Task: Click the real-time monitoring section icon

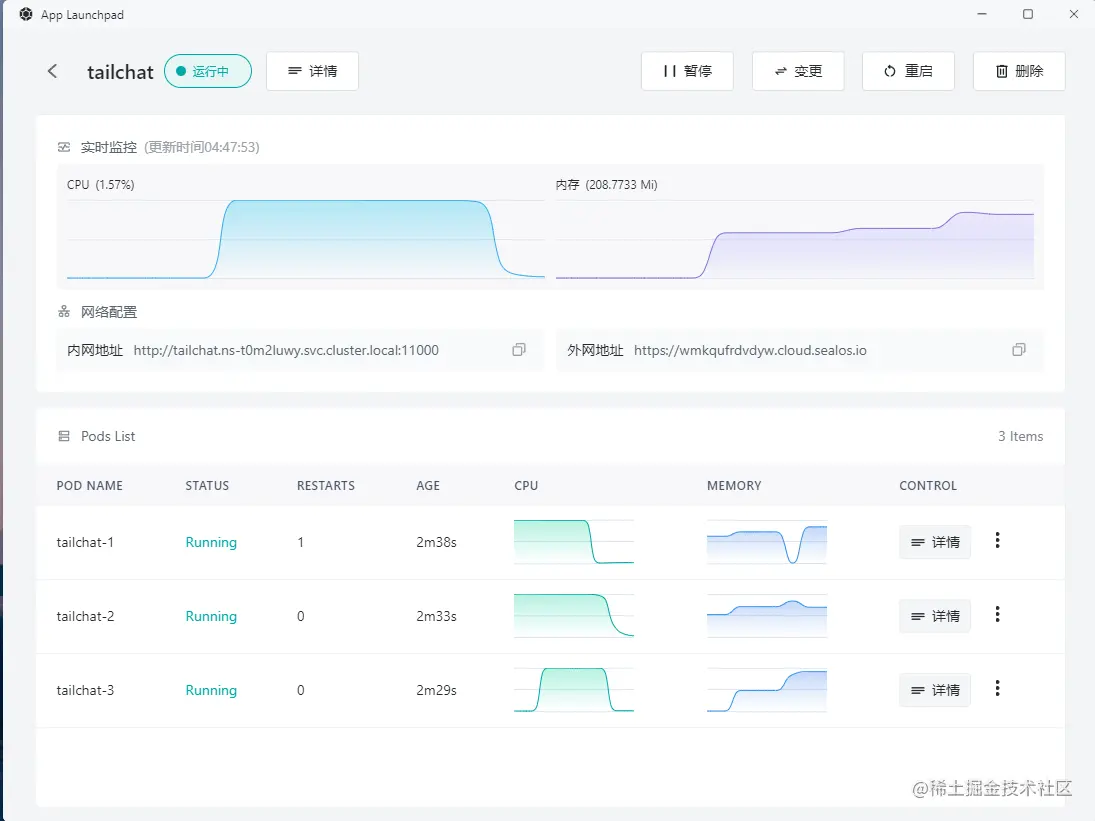Action: (64, 147)
